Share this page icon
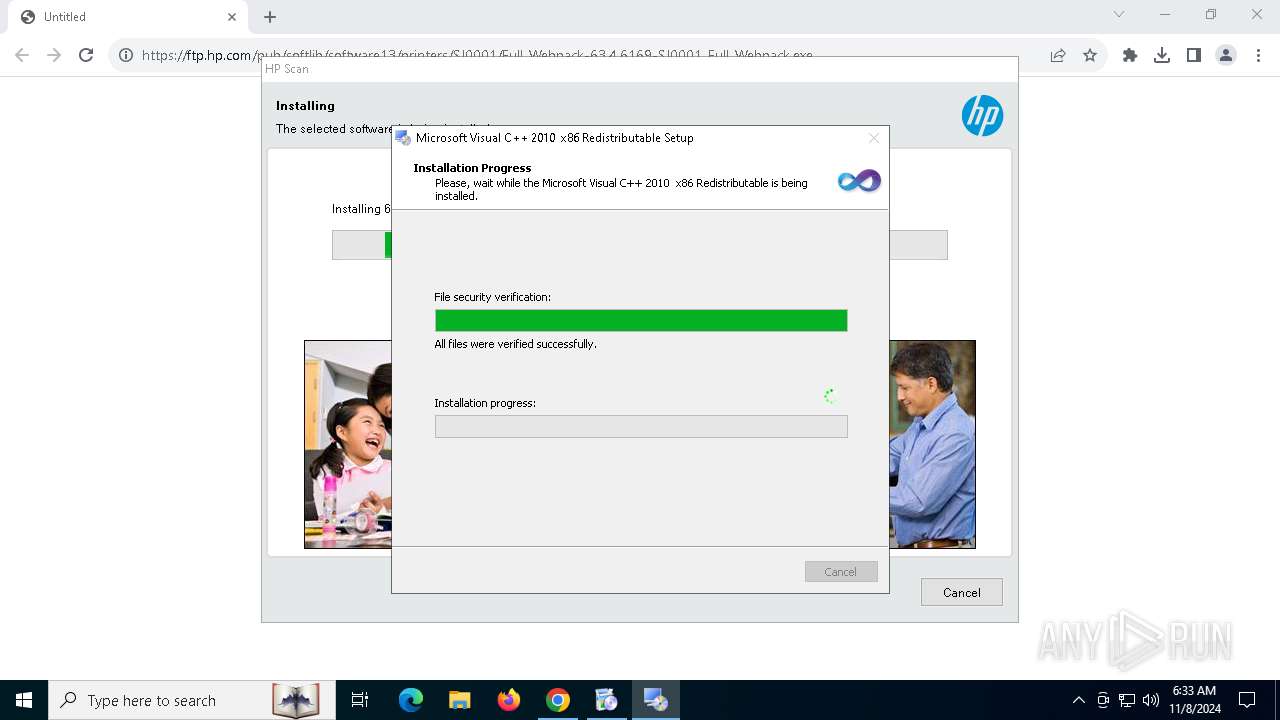Image resolution: width=1280 pixels, height=720 pixels. pyautogui.click(x=1058, y=55)
